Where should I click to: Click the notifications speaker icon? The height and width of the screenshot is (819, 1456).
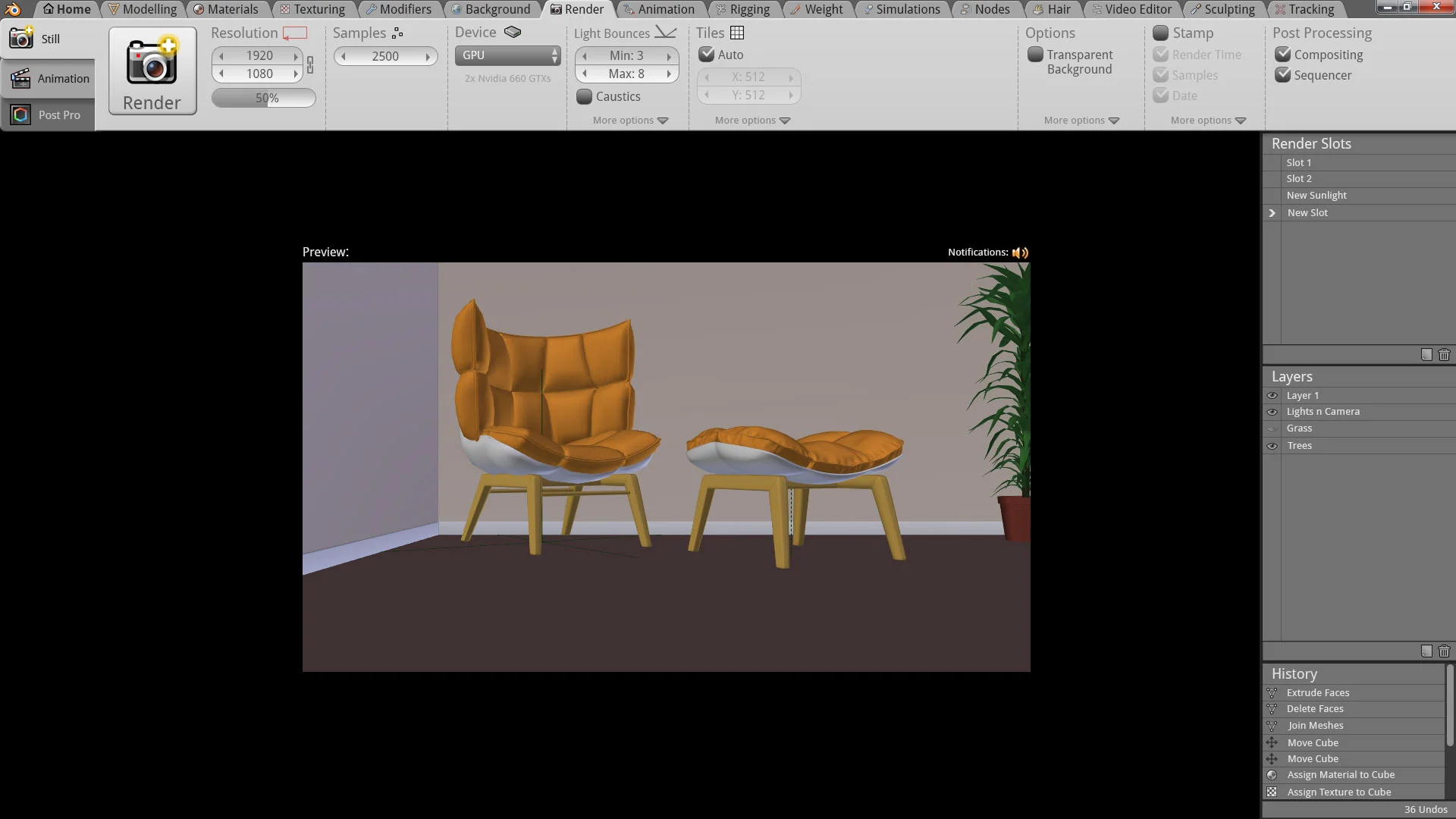[x=1020, y=253]
